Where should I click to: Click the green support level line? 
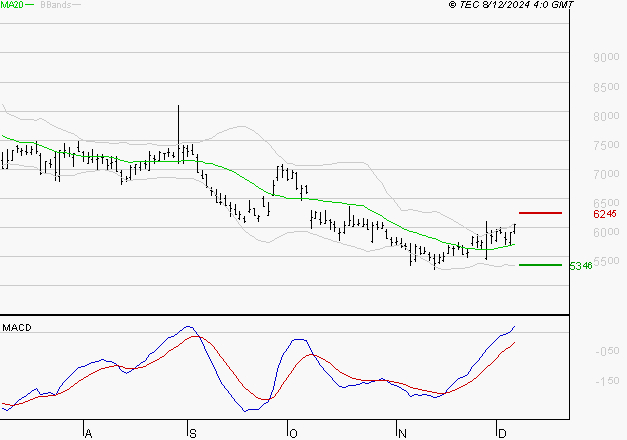[x=540, y=265]
